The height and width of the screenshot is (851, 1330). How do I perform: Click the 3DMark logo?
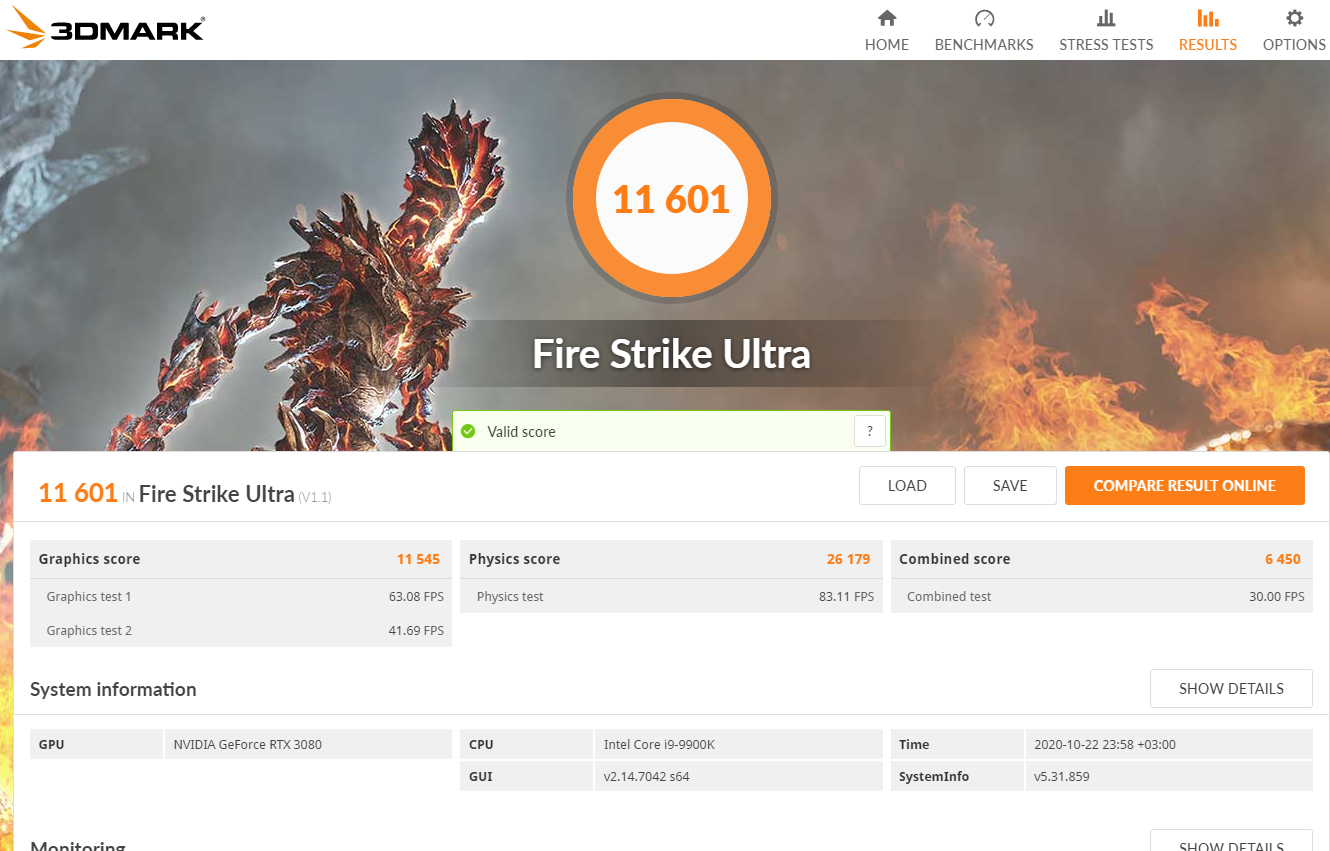[106, 27]
